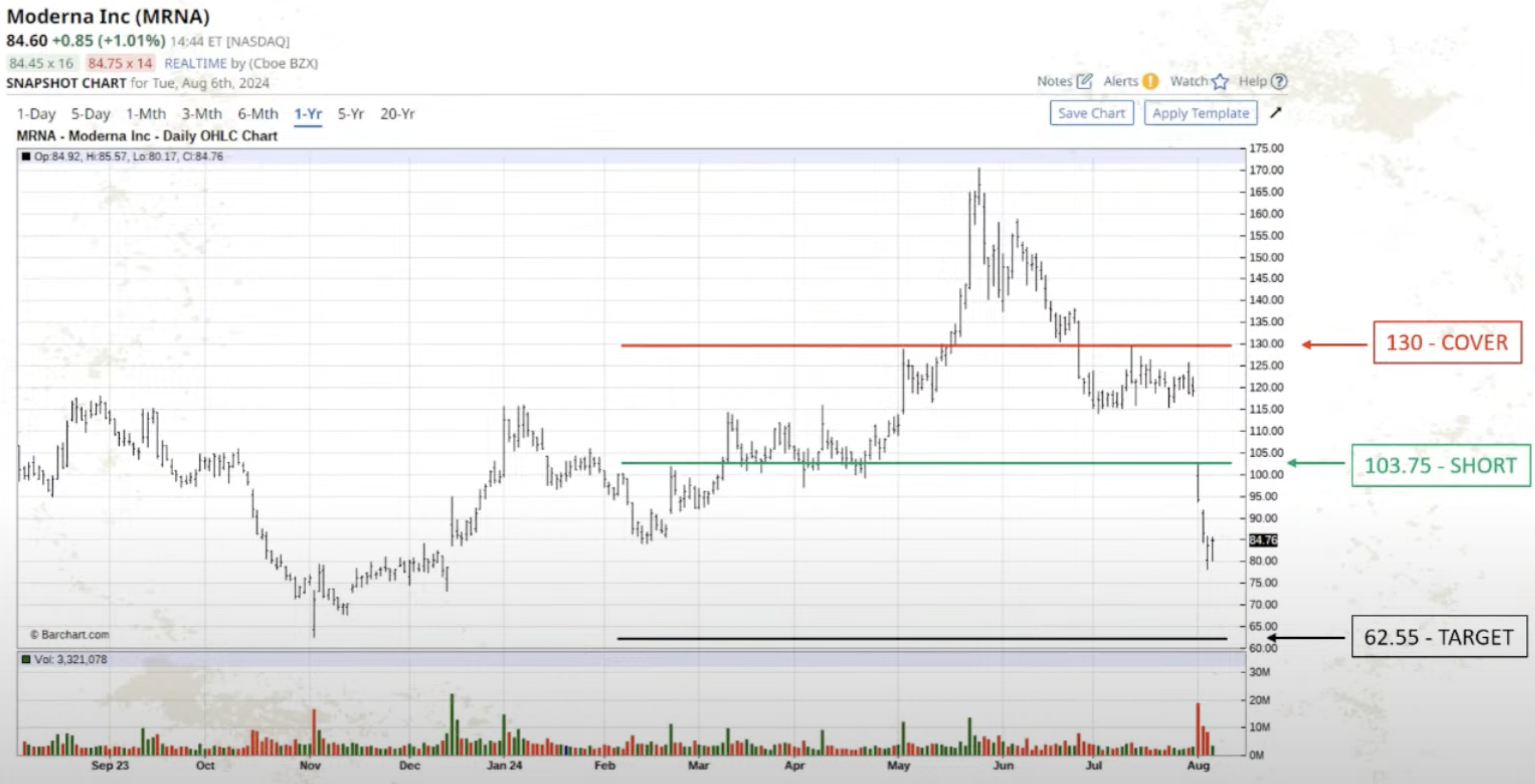Click the Jan 24 date axis label
Image resolution: width=1535 pixels, height=784 pixels.
pos(504,765)
